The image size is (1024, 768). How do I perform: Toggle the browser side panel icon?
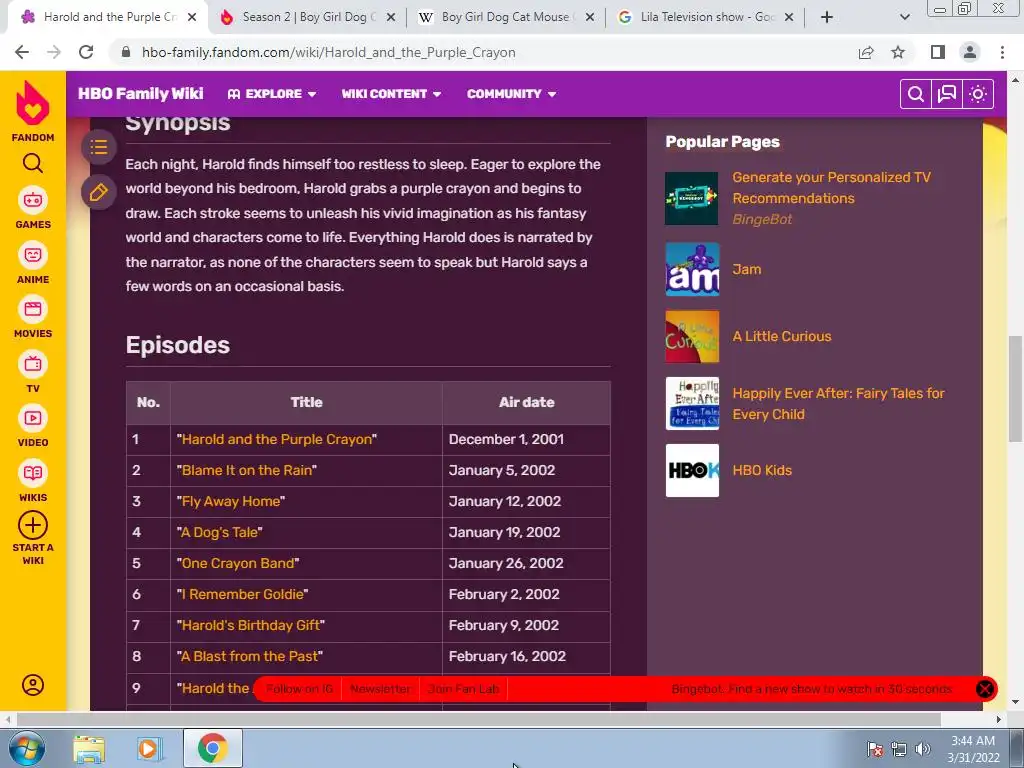click(938, 52)
